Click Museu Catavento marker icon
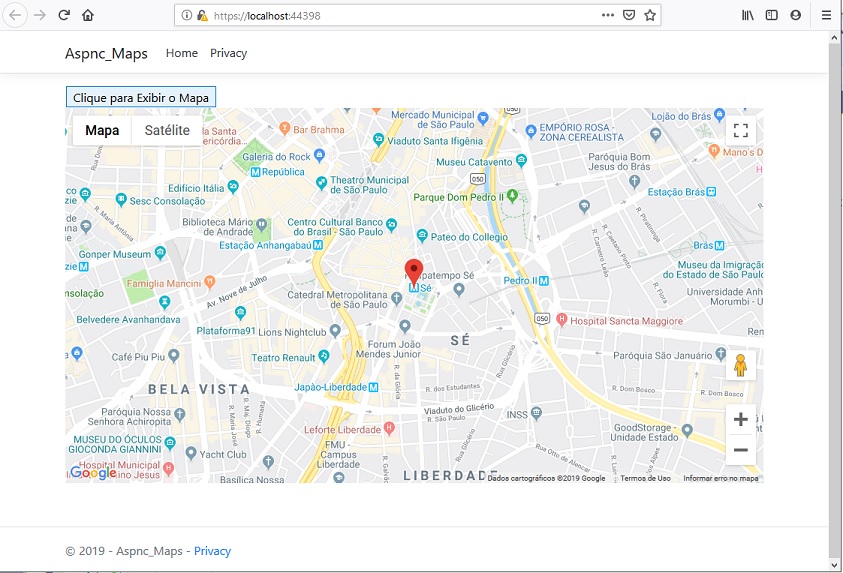843x573 pixels. [521, 160]
